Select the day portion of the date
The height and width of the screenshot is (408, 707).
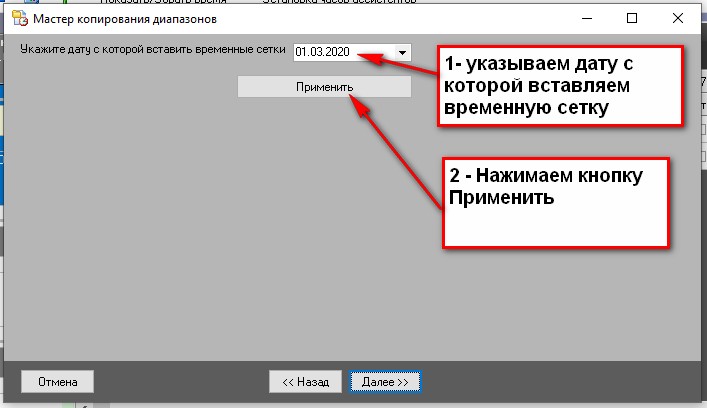tap(302, 53)
